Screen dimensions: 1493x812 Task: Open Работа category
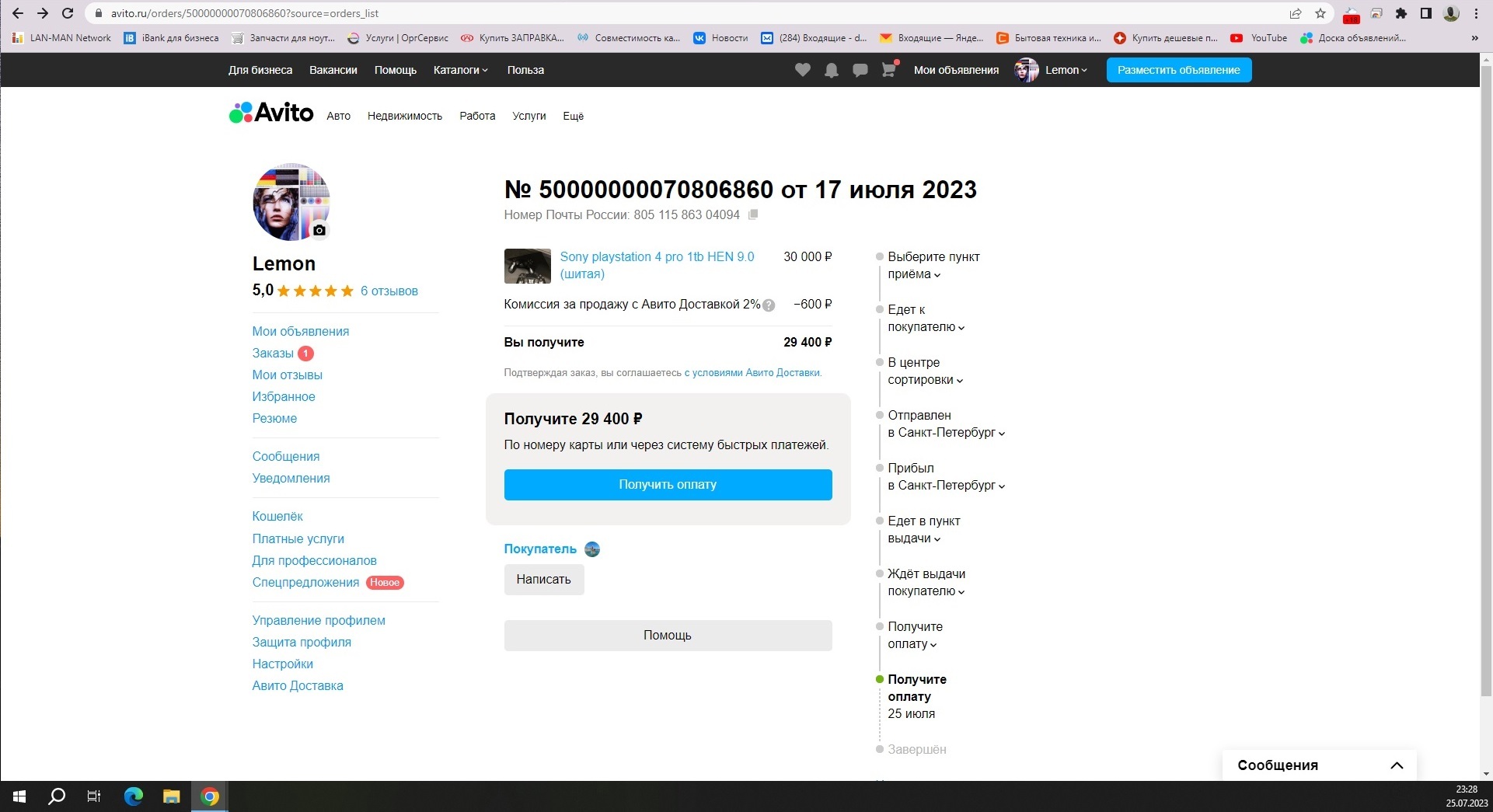point(477,116)
